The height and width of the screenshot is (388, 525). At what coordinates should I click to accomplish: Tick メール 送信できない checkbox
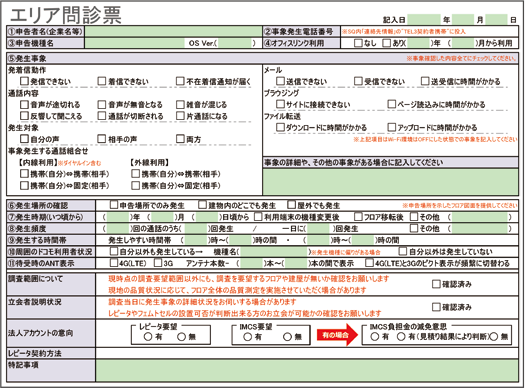(280, 81)
